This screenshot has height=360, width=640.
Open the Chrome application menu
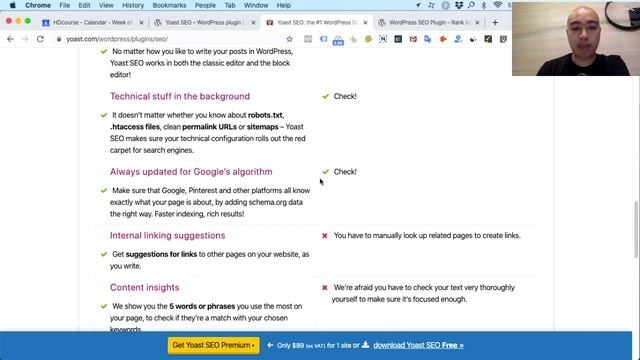click(38, 5)
